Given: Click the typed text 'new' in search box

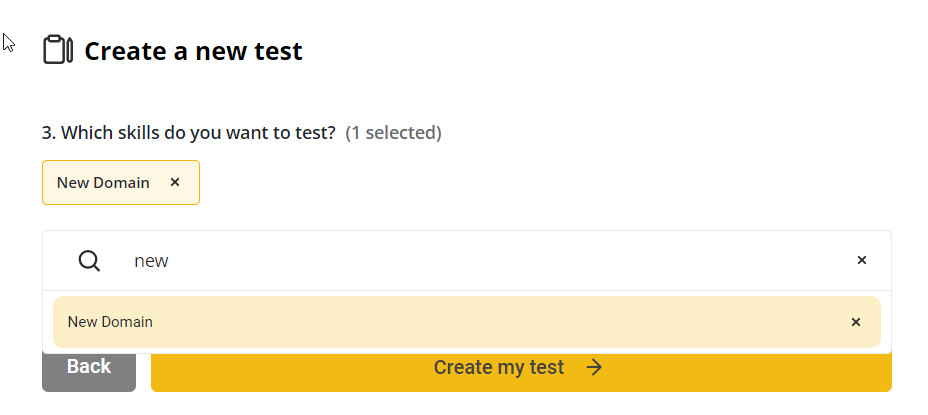Looking at the screenshot, I should tap(151, 261).
